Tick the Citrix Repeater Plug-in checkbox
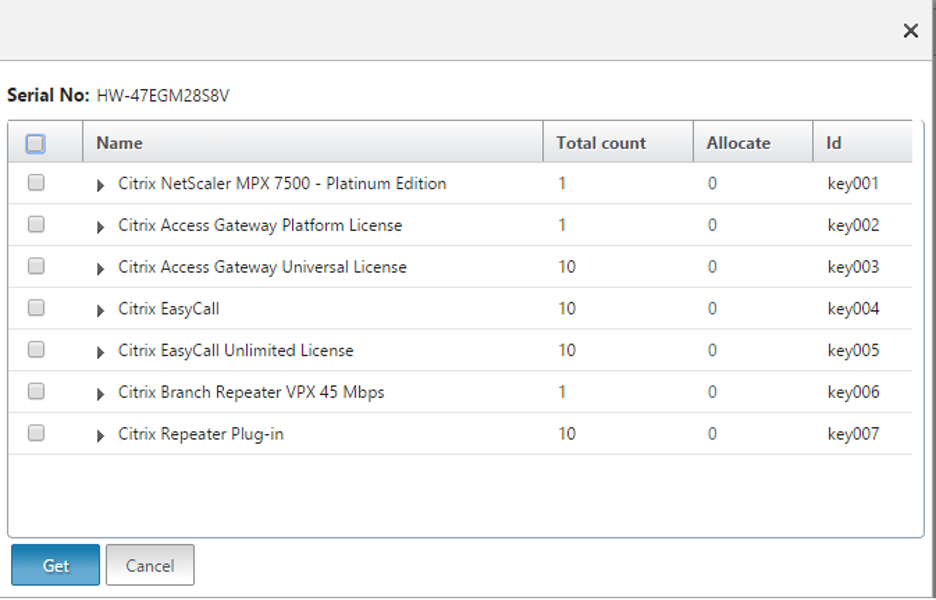This screenshot has height=600, width=936. point(36,433)
